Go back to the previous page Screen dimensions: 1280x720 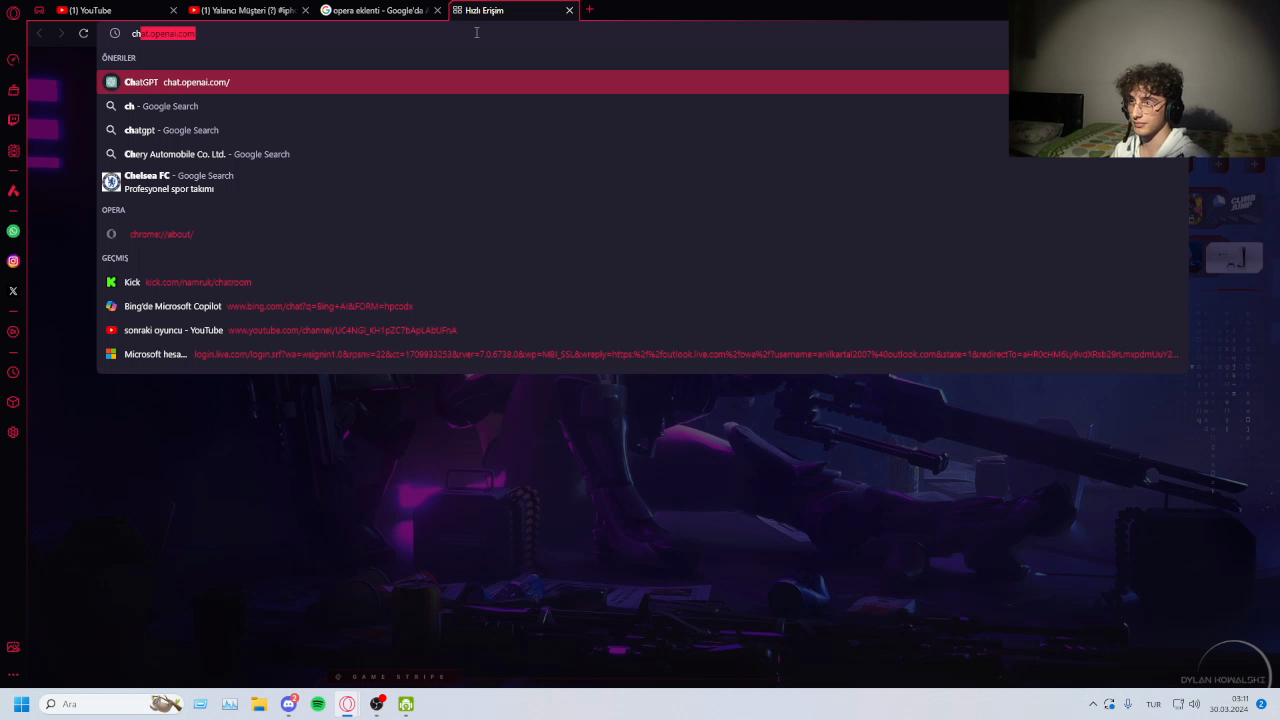(39, 33)
